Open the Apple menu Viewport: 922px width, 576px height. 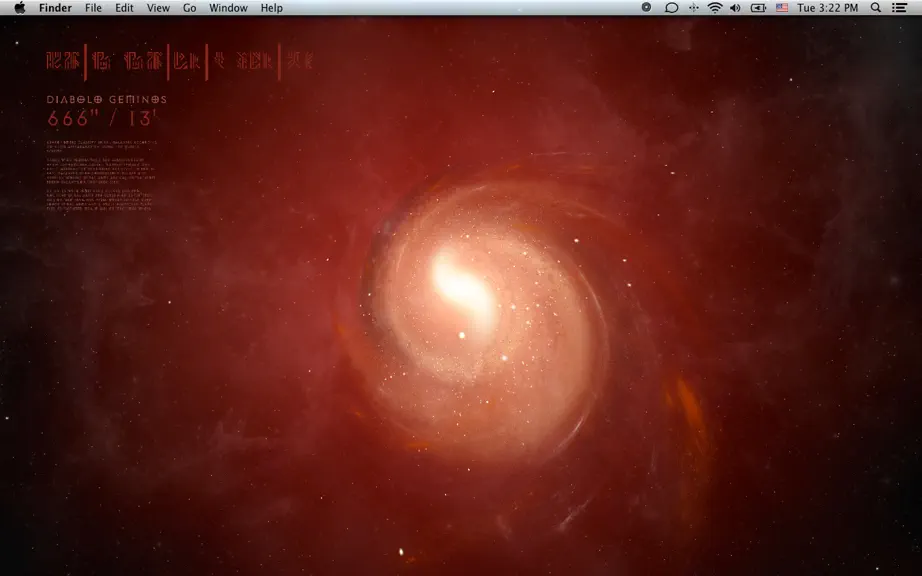click(20, 8)
